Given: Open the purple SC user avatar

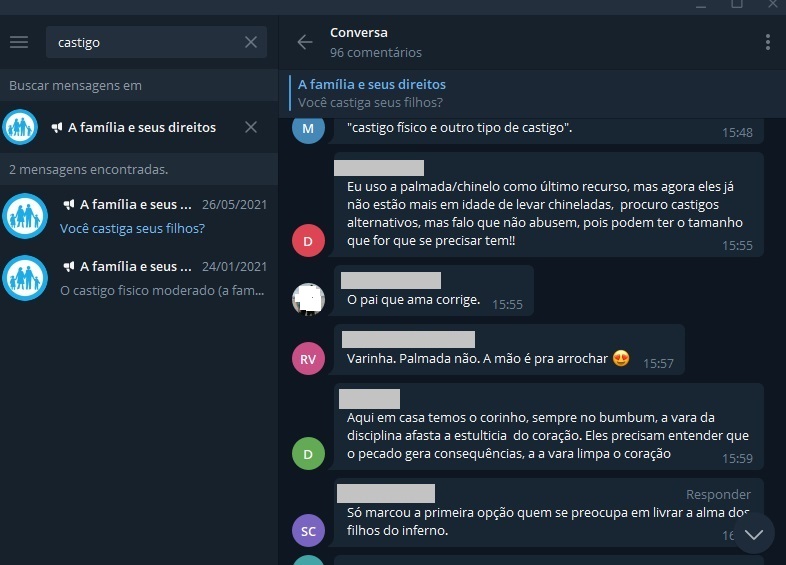Looking at the screenshot, I should [x=308, y=530].
